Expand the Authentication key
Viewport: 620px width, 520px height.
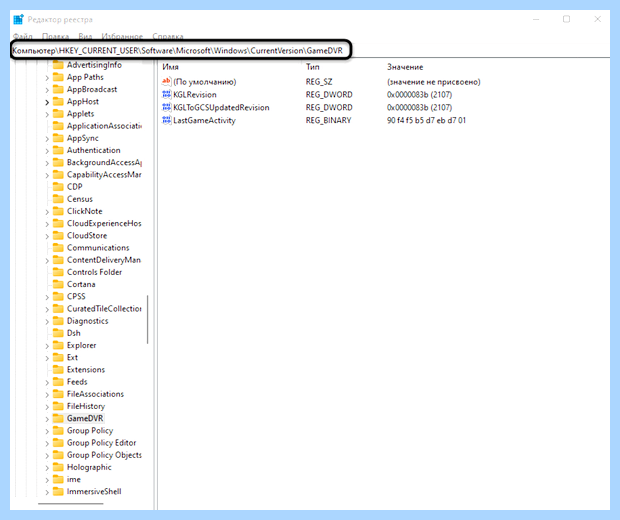coord(47,151)
